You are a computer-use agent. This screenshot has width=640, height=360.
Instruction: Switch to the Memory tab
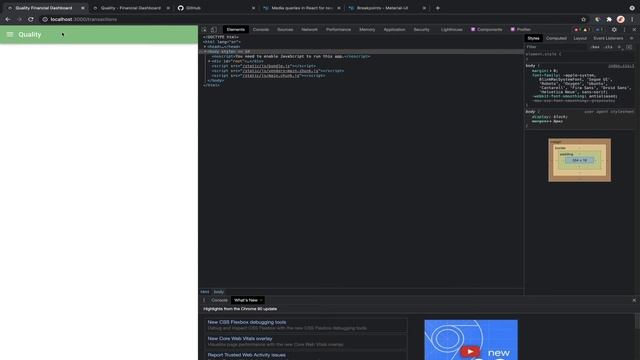[367, 29]
